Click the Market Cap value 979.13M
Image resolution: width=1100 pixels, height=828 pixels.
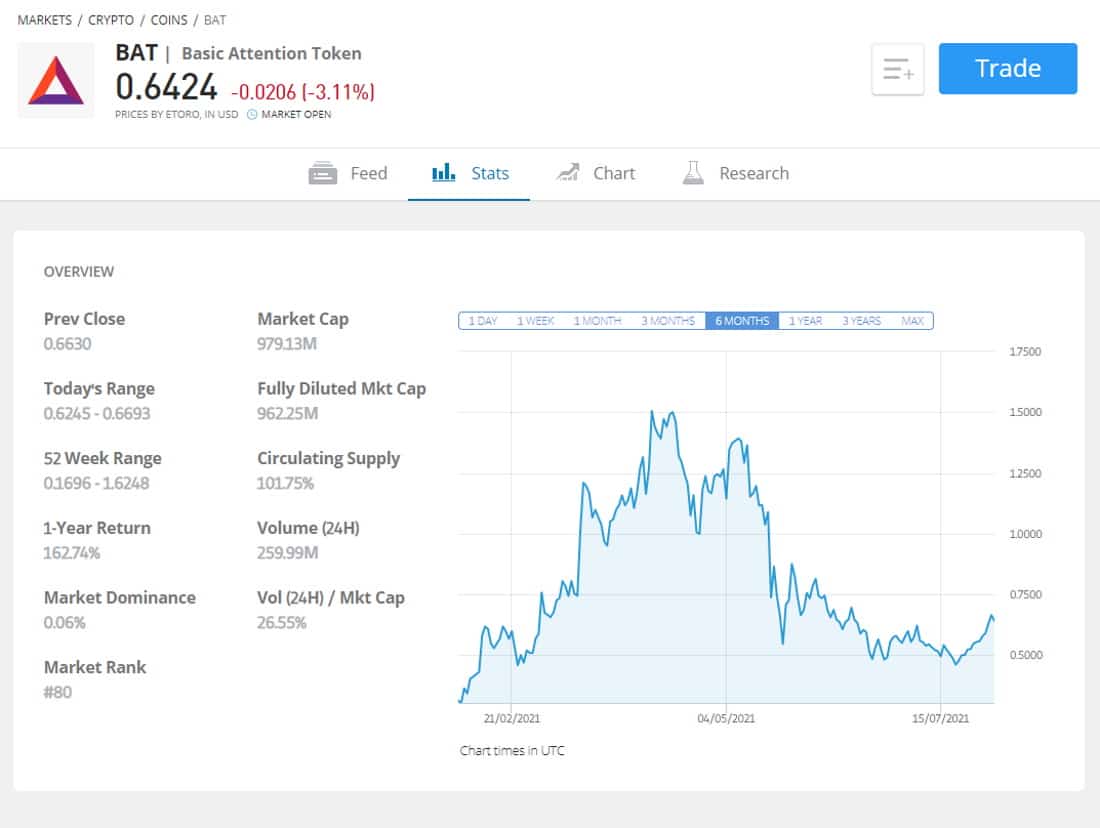(x=287, y=344)
